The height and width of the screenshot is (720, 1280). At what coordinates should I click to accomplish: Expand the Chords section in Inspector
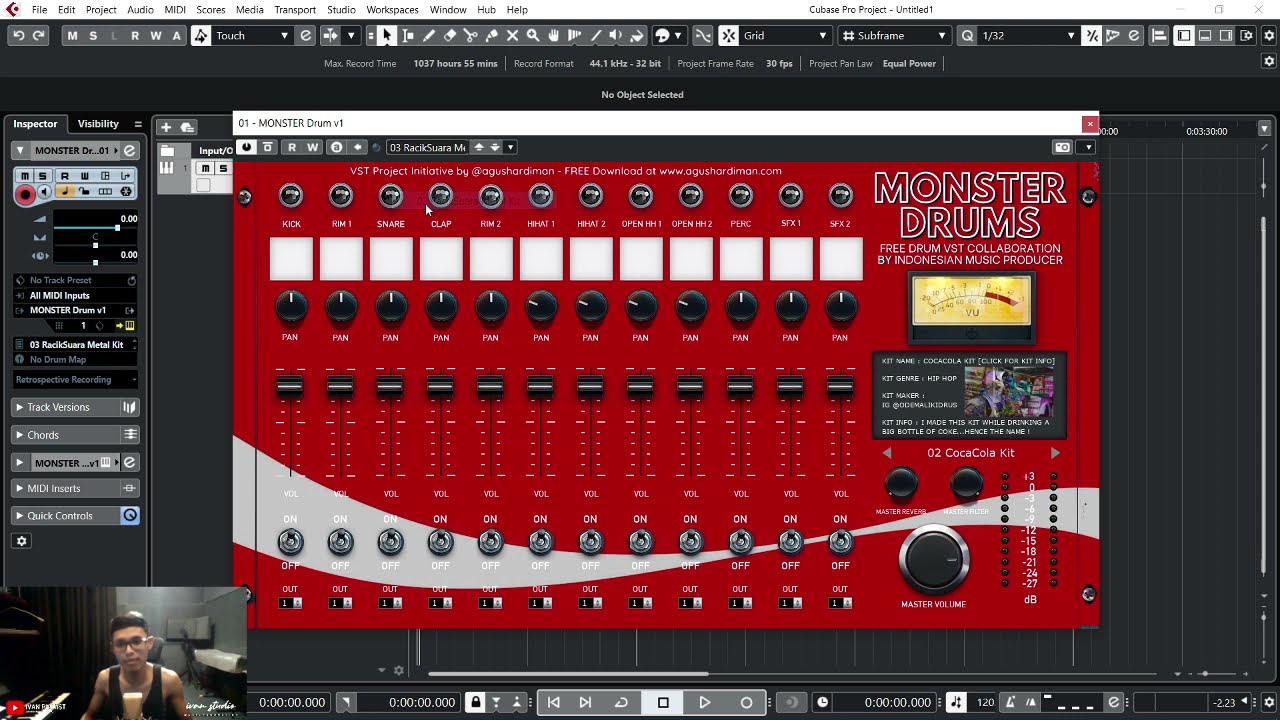(x=75, y=435)
